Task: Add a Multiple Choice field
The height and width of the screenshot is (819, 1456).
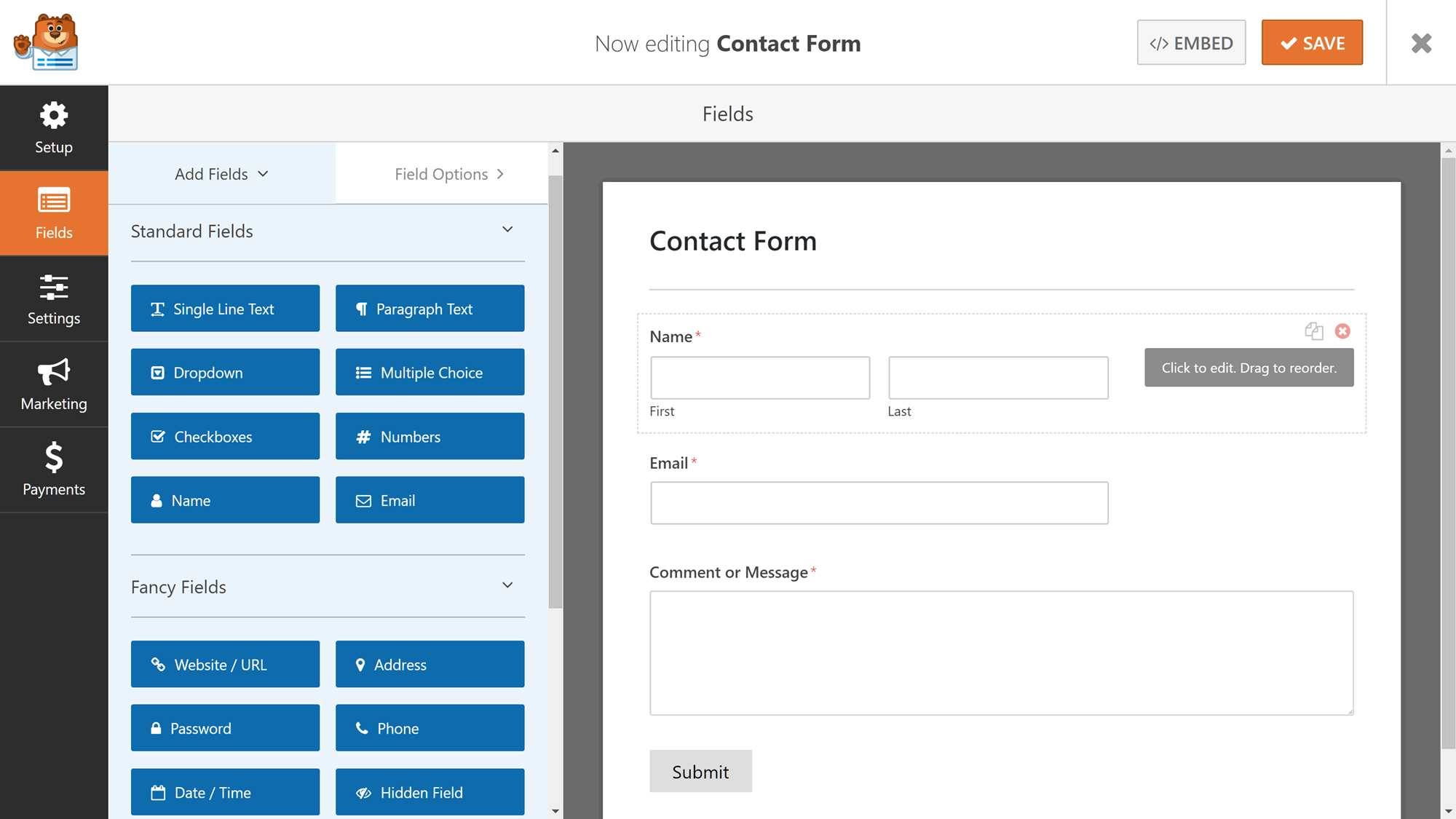Action: (x=430, y=372)
